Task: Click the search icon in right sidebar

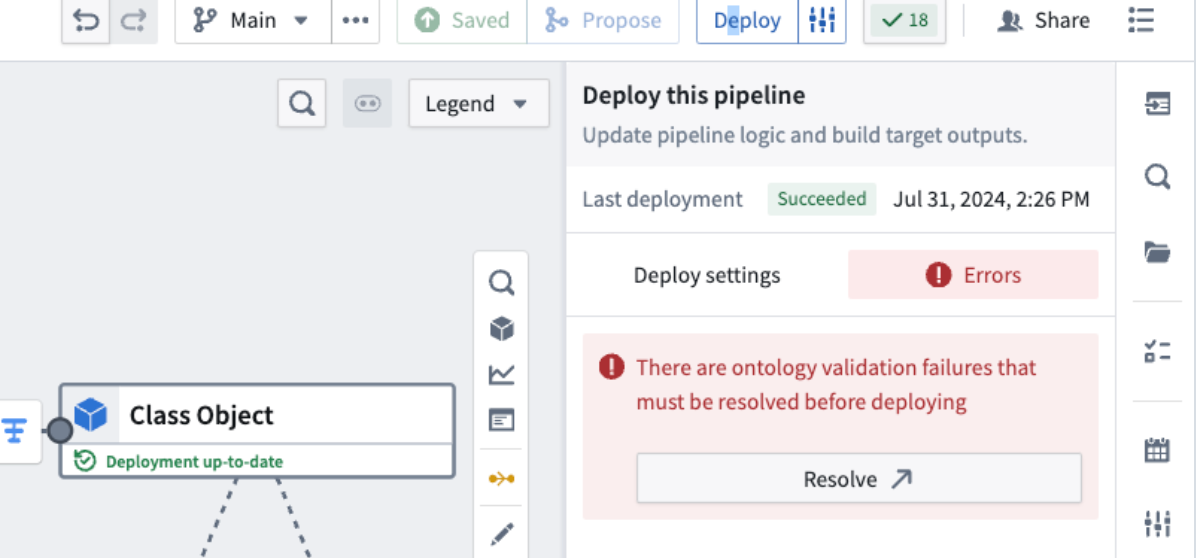Action: point(1157,178)
